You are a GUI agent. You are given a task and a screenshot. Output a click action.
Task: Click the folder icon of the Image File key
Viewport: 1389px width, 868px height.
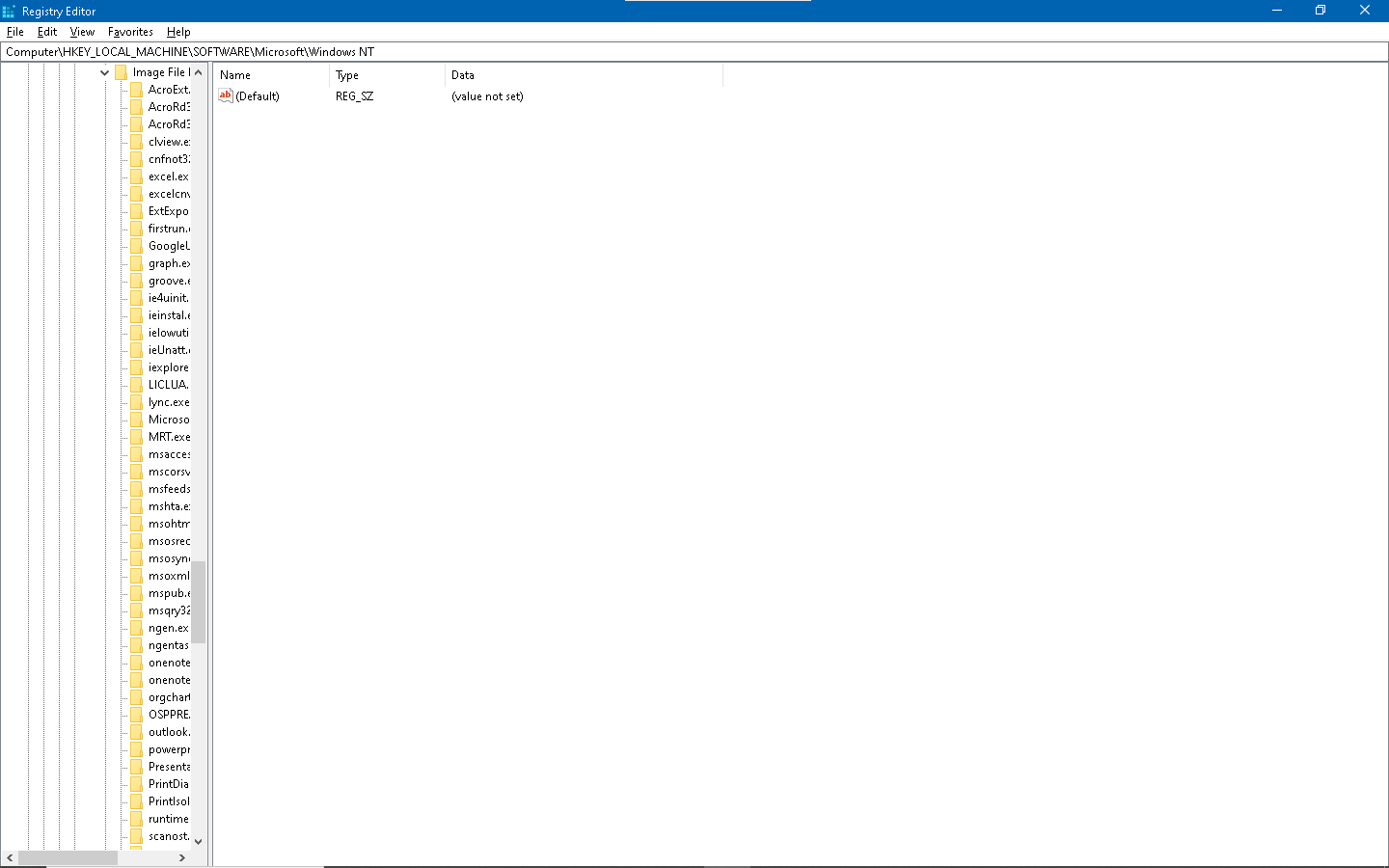pyautogui.click(x=121, y=72)
